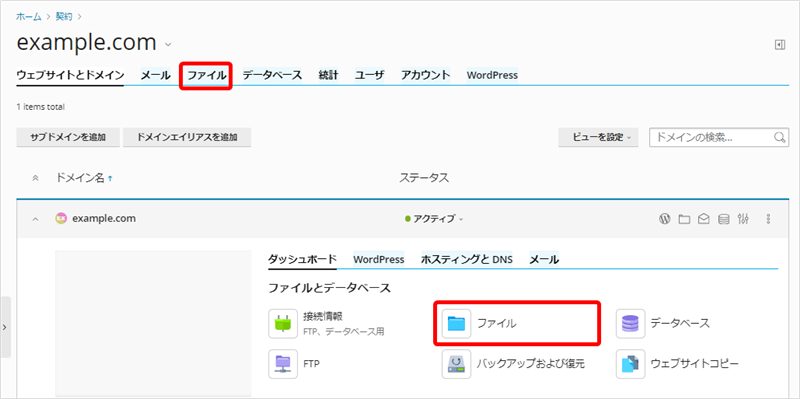The image size is (800, 399).
Task: Open mail envelope icon in example.com row
Action: [x=704, y=219]
